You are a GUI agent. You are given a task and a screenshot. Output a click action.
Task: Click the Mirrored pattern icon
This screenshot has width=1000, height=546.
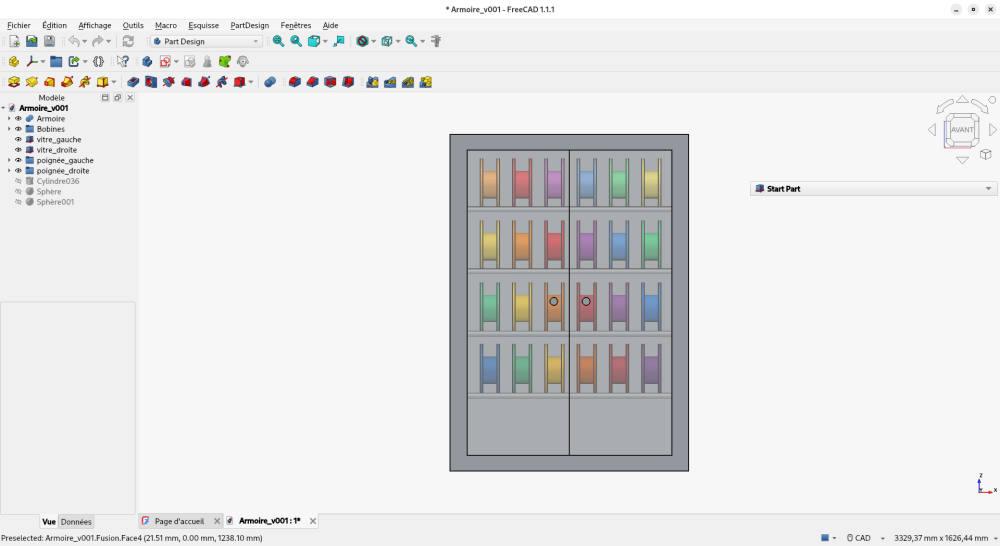click(x=372, y=82)
